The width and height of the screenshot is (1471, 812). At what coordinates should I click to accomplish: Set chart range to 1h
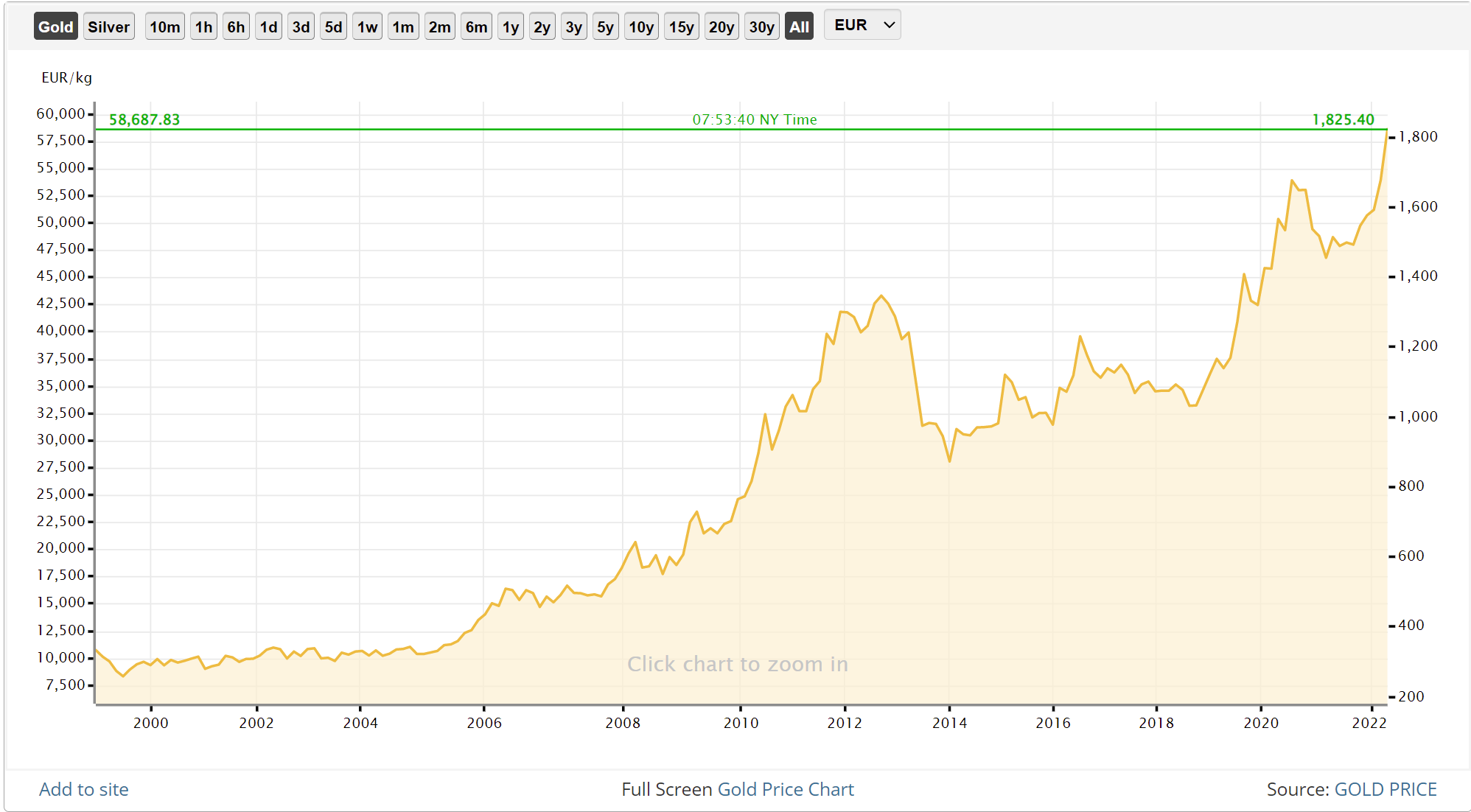click(x=203, y=27)
